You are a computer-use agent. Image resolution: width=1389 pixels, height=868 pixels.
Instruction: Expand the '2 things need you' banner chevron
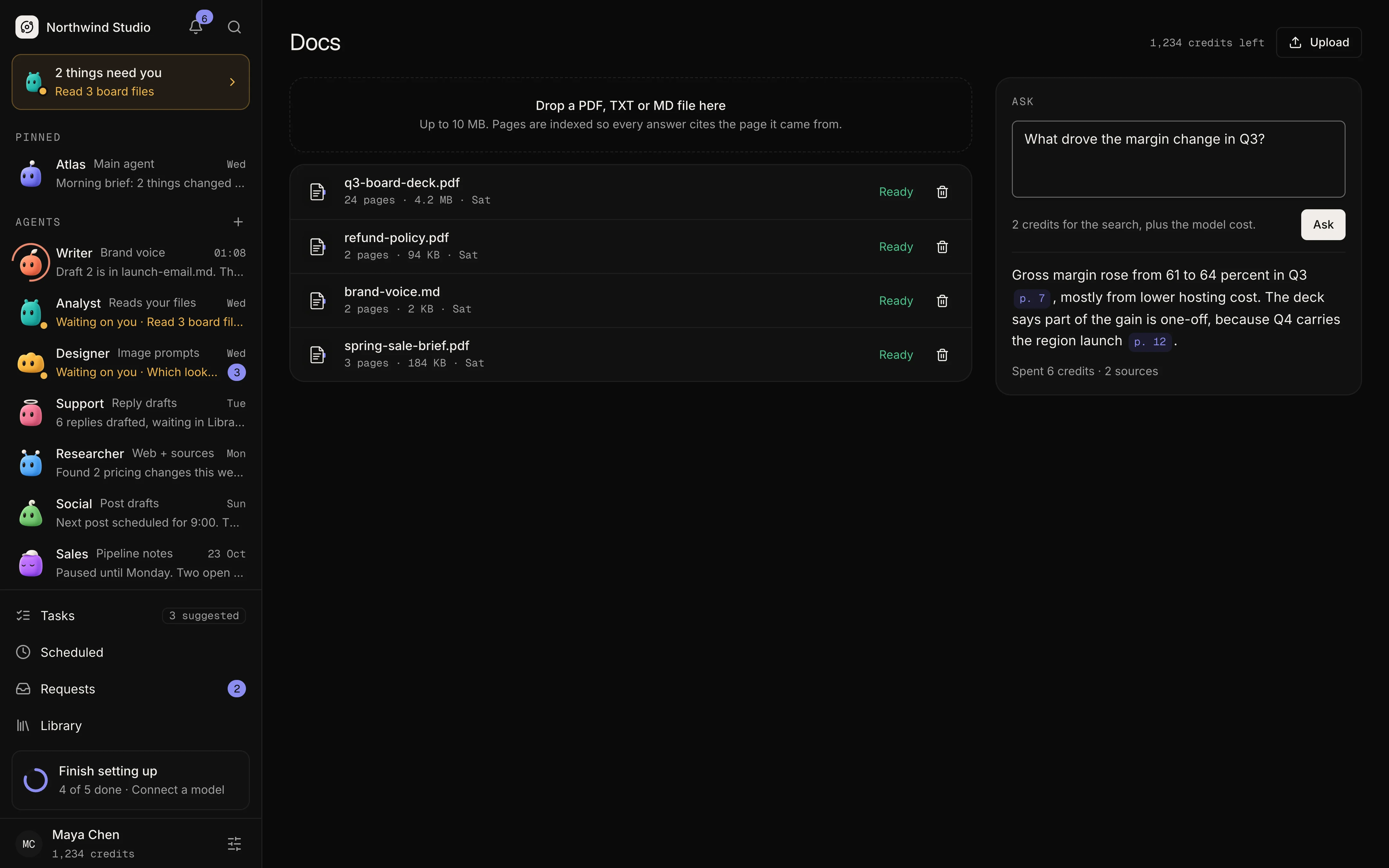(232, 82)
